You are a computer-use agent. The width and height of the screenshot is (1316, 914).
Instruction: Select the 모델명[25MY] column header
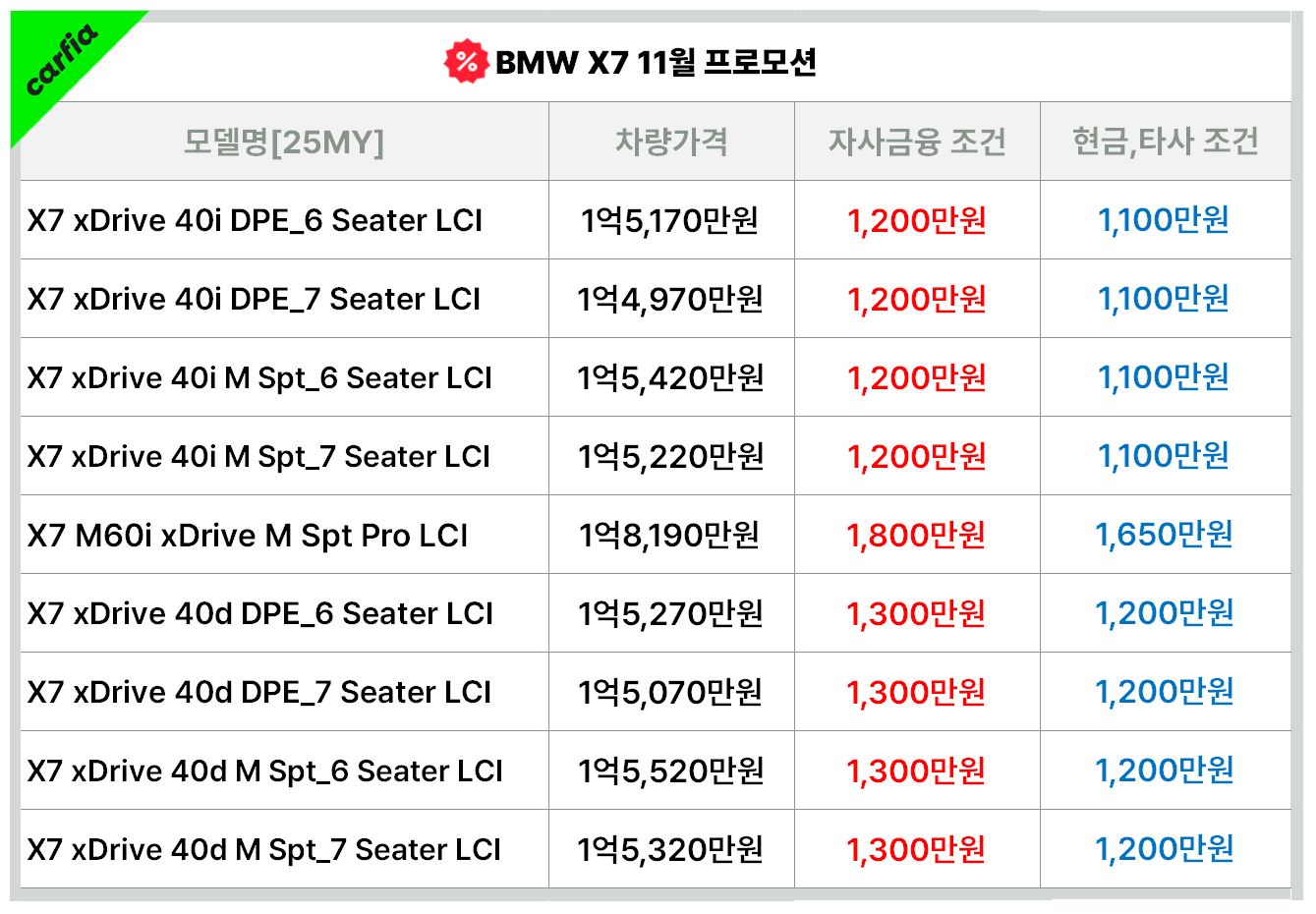click(x=284, y=143)
